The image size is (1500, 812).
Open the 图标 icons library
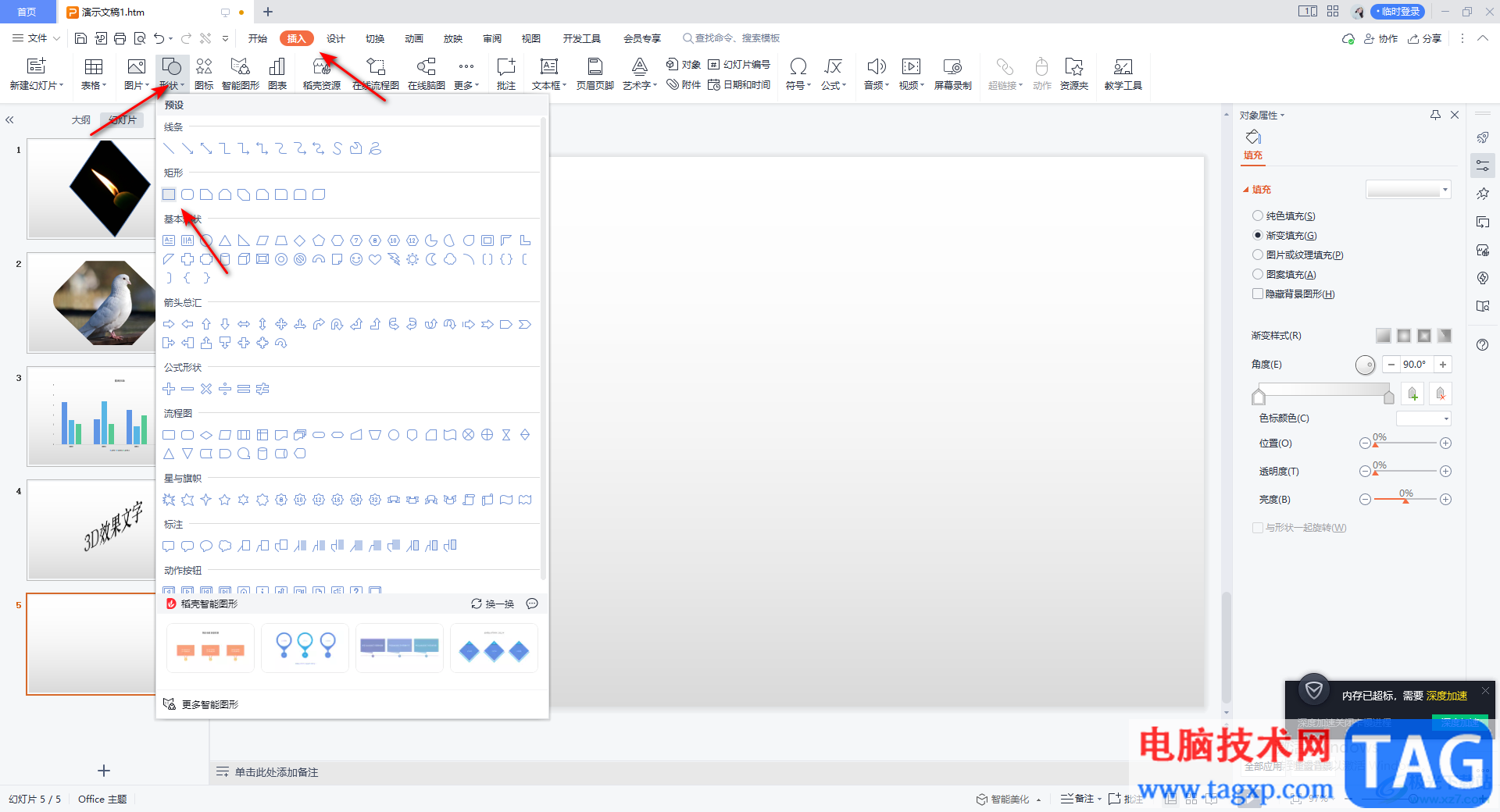coord(204,73)
